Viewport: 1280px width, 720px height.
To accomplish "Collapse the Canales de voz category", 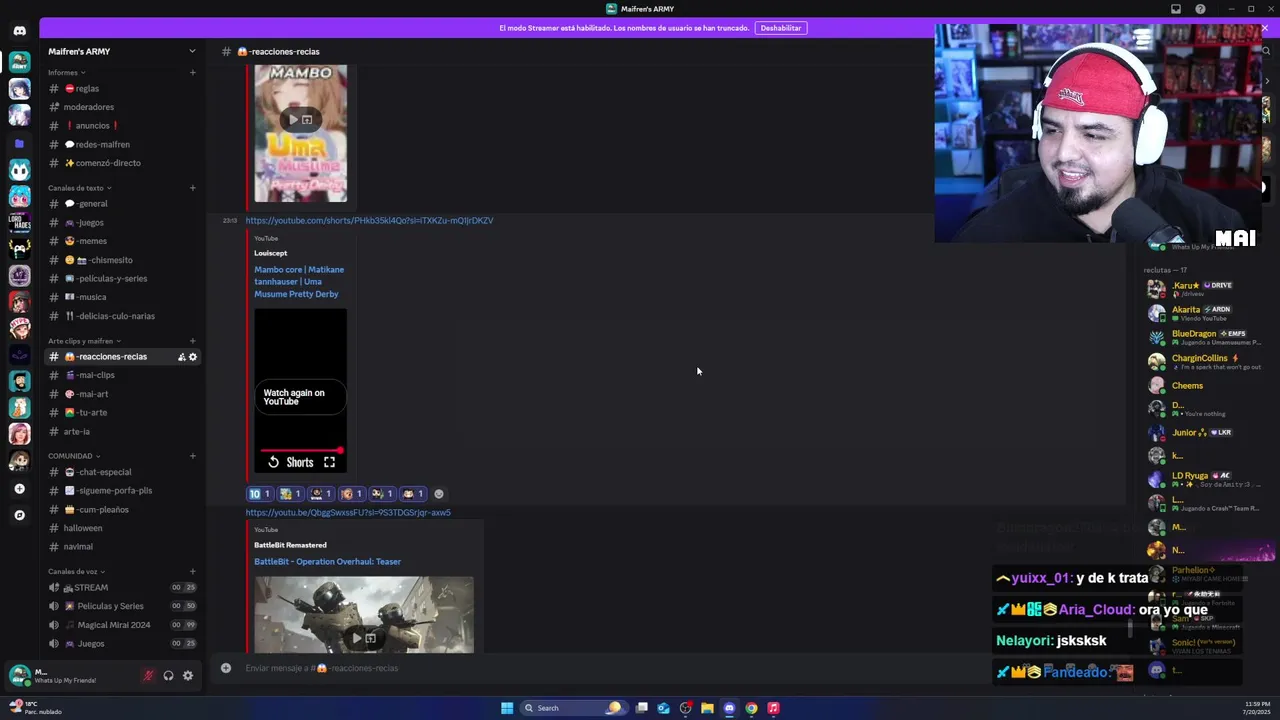I will (77, 571).
